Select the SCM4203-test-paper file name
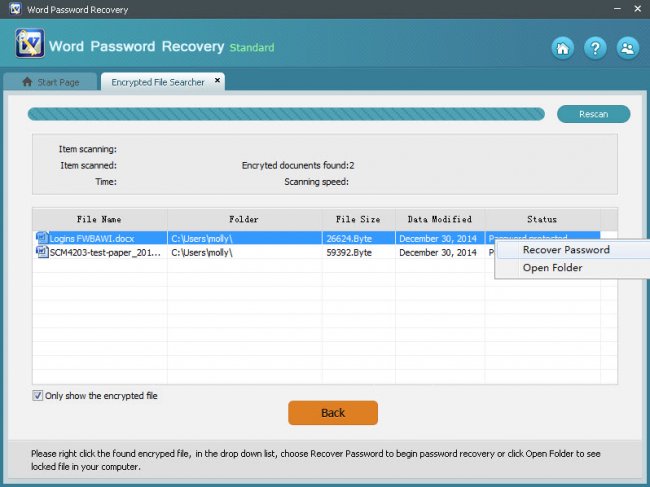650x487 pixels. [x=105, y=252]
